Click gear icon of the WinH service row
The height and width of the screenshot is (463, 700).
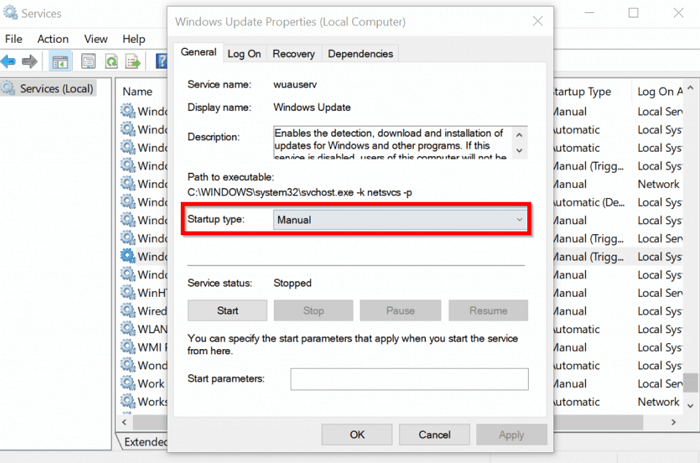coord(128,292)
